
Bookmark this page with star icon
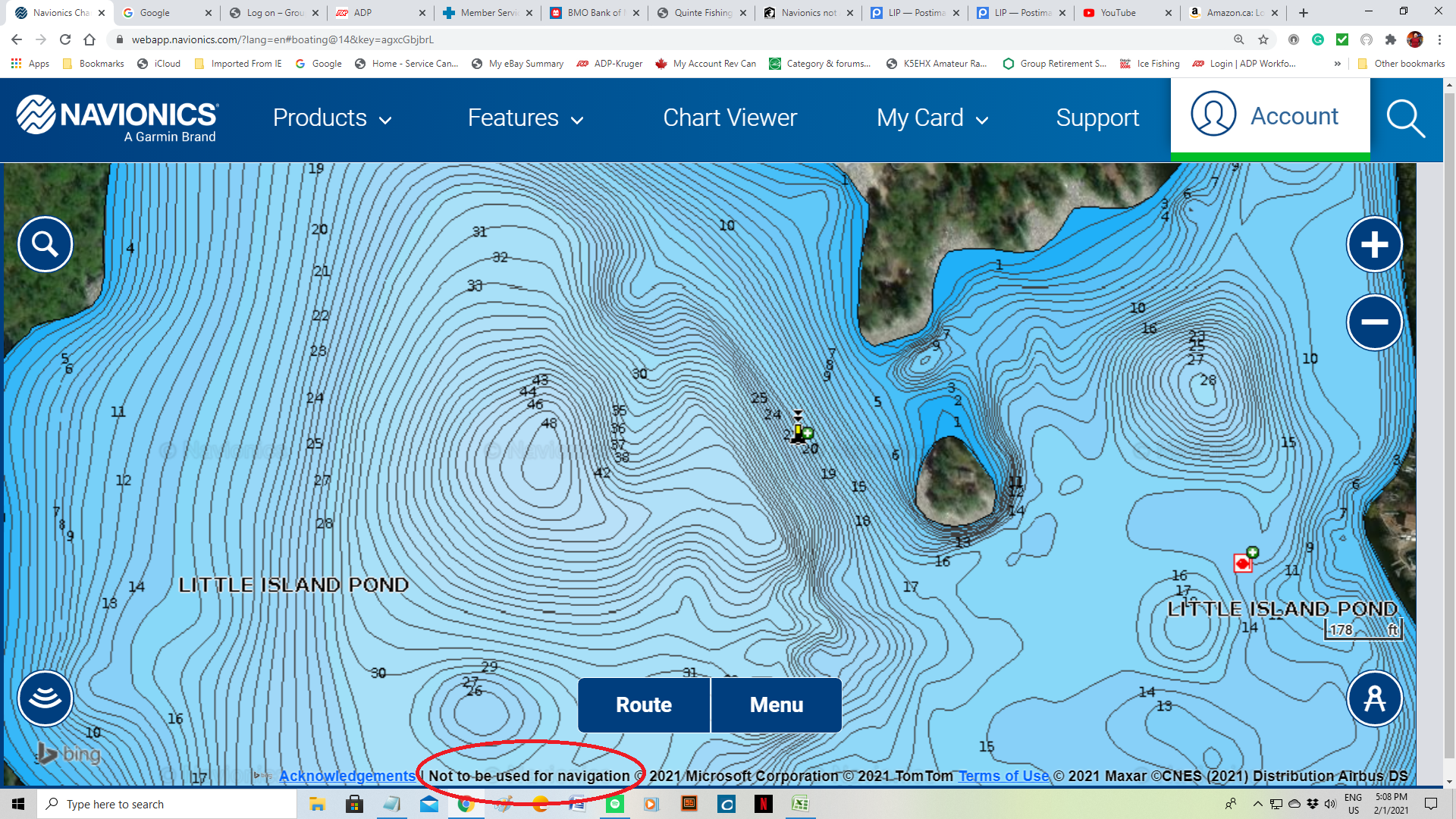point(1263,39)
